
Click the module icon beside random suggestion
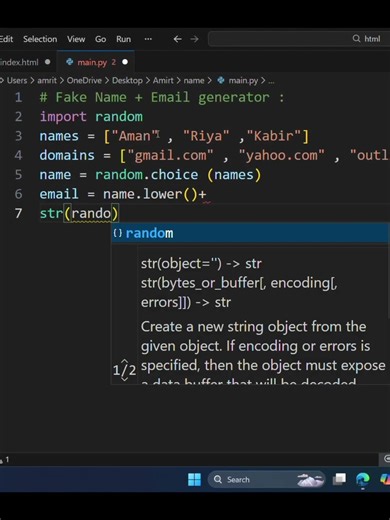point(118,233)
